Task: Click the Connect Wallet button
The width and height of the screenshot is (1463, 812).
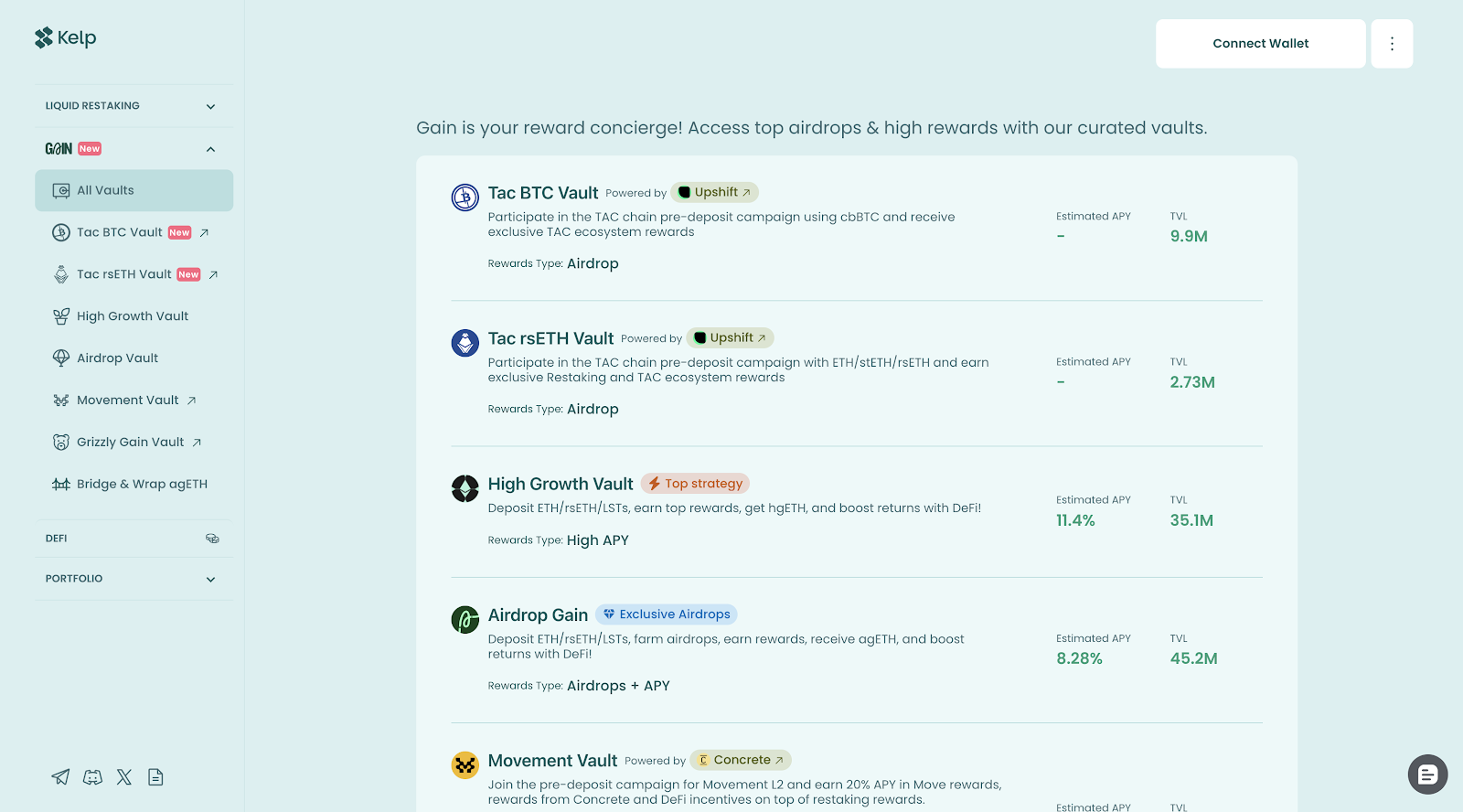Action: click(x=1260, y=44)
